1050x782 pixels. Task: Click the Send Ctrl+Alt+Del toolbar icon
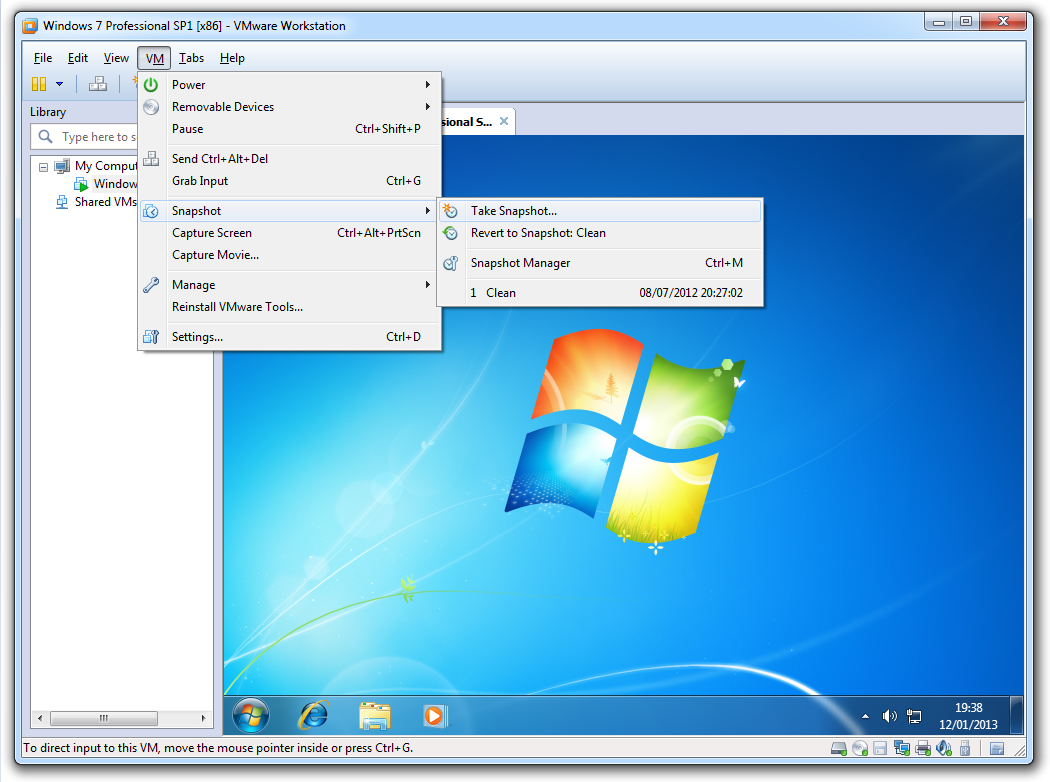coord(98,84)
